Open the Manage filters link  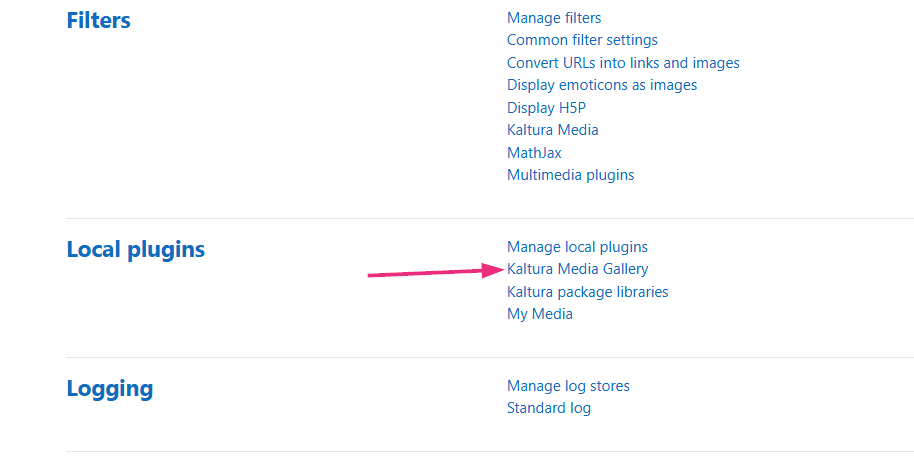[x=554, y=18]
